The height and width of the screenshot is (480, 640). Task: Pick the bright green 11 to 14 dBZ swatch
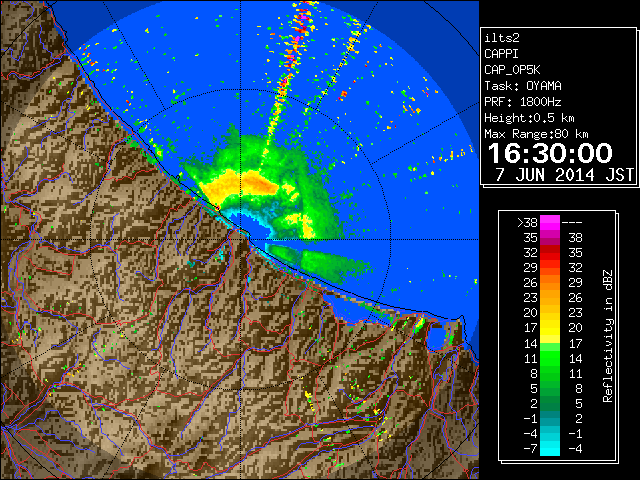coord(550,358)
